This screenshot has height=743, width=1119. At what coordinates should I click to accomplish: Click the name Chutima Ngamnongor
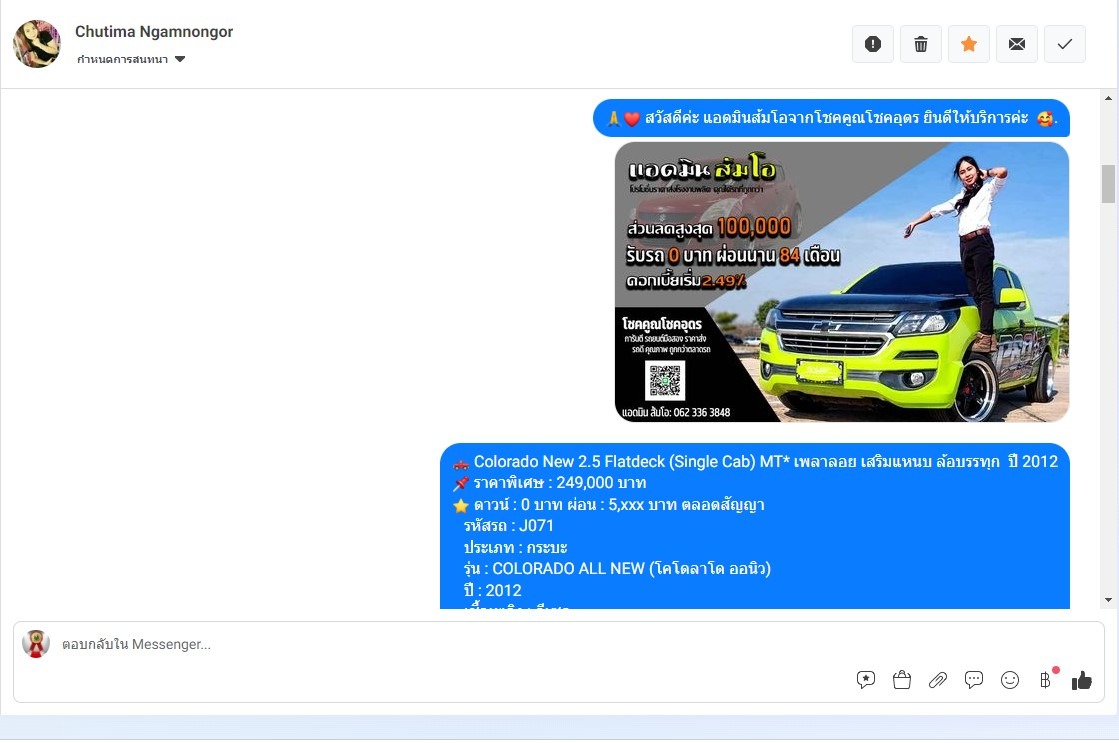click(154, 31)
